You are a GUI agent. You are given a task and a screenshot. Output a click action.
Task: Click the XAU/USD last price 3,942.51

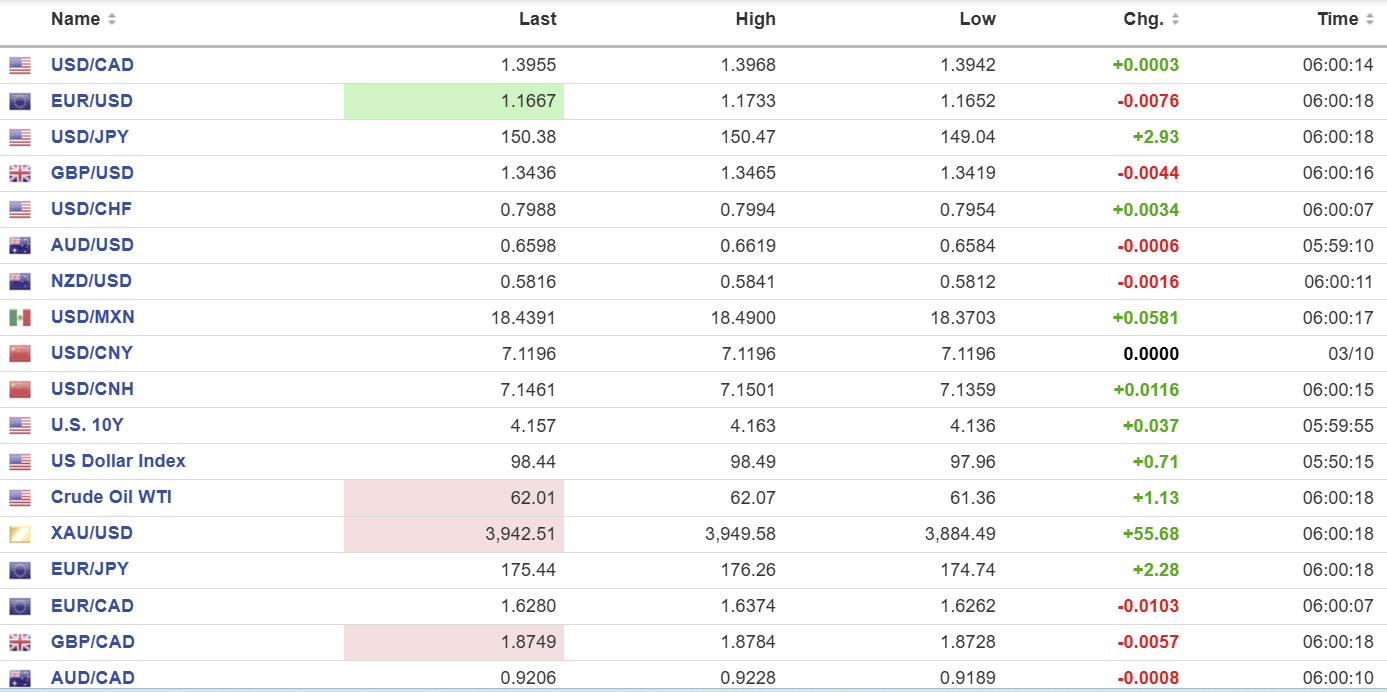click(519, 534)
